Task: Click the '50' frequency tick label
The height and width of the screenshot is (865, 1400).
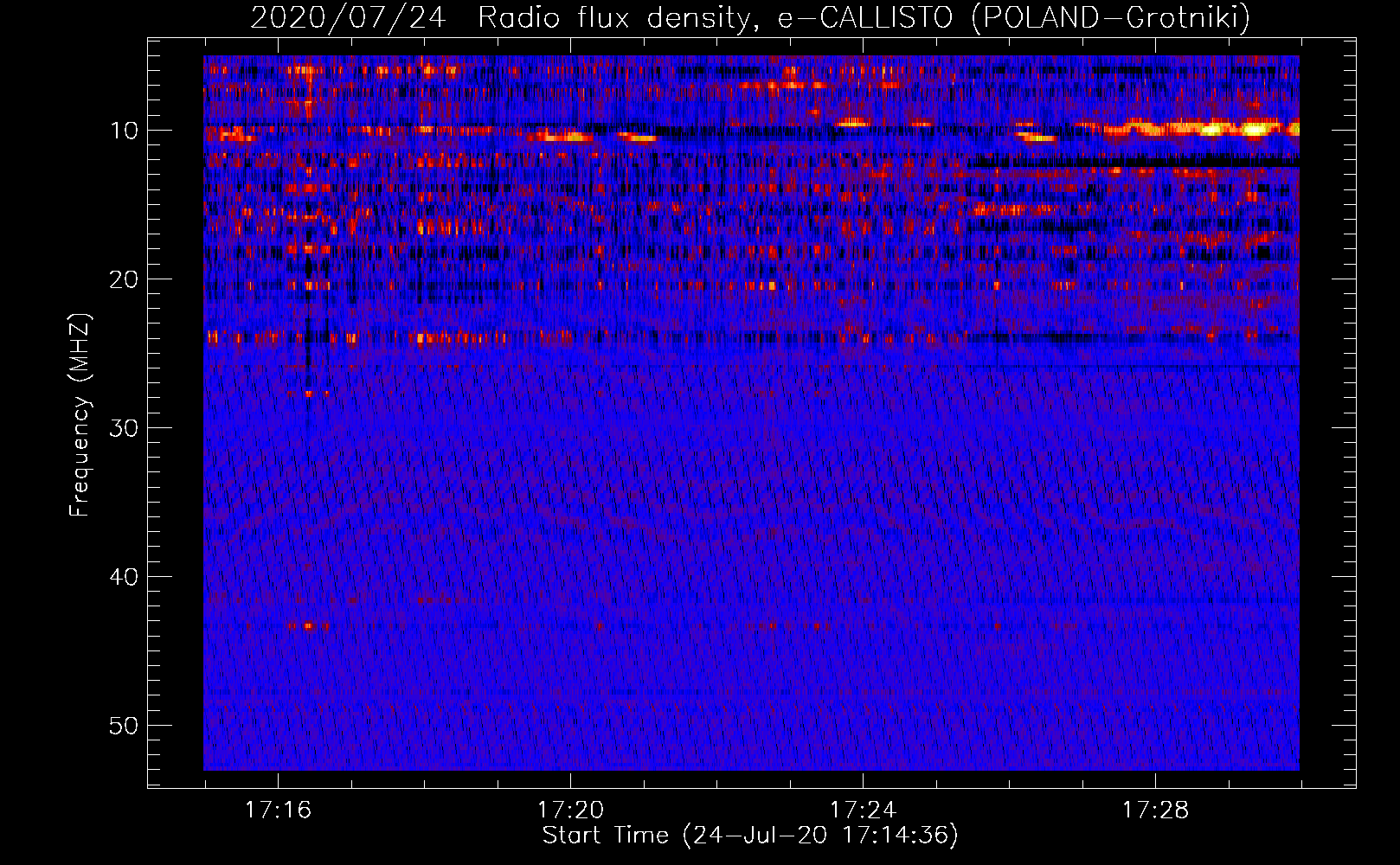Action: tap(125, 726)
